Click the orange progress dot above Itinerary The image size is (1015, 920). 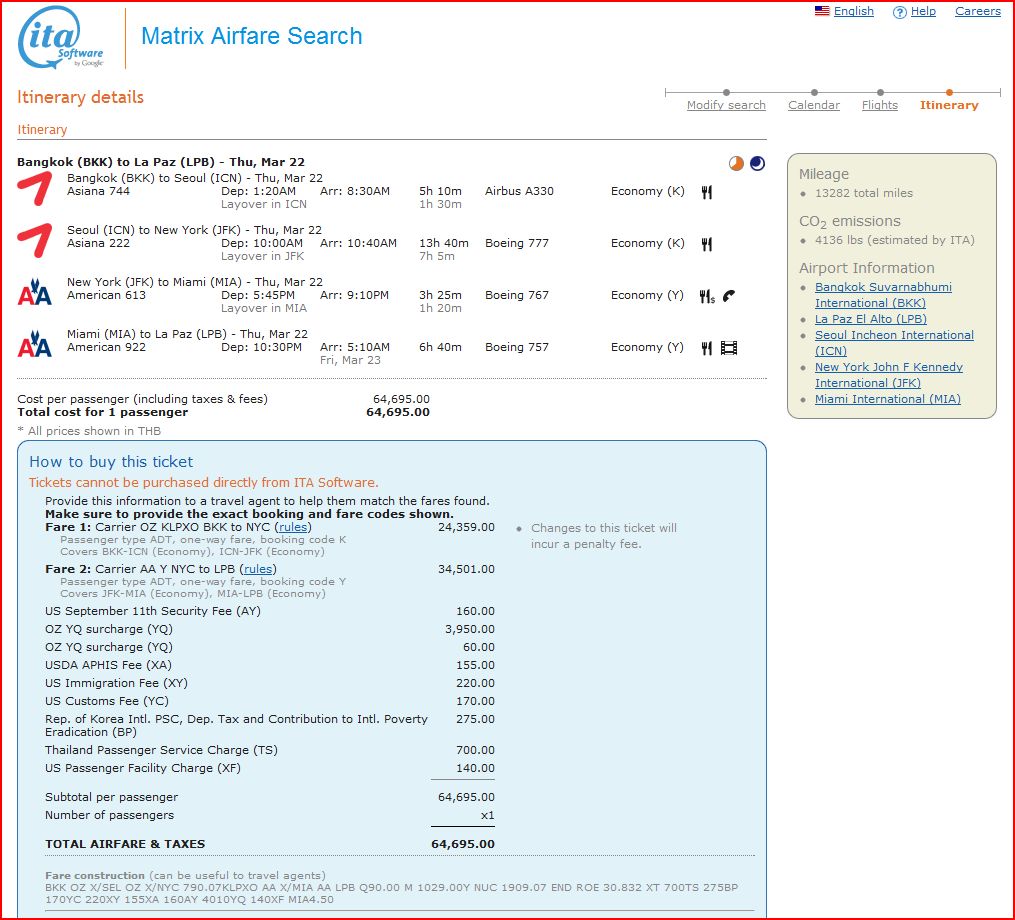pyautogui.click(x=949, y=92)
